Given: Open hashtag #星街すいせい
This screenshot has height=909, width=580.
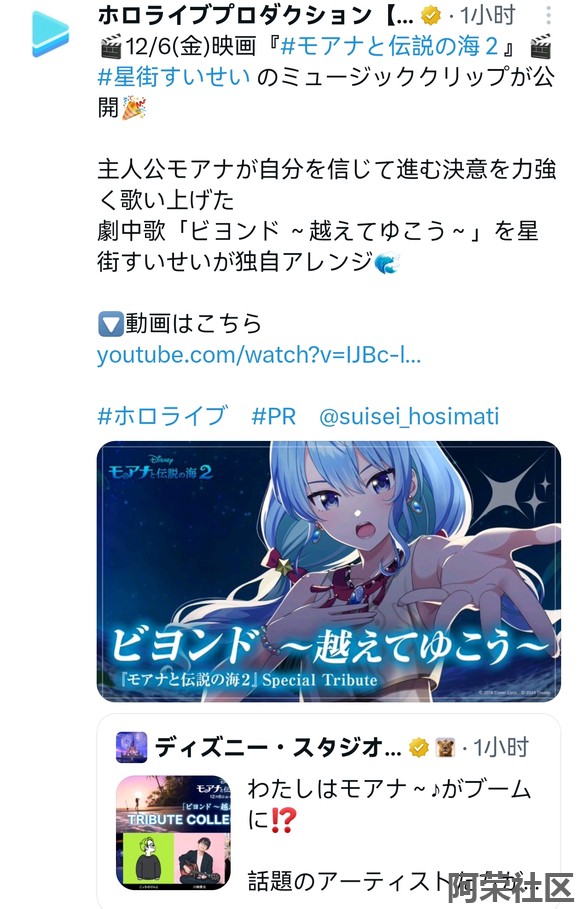Looking at the screenshot, I should (x=174, y=77).
